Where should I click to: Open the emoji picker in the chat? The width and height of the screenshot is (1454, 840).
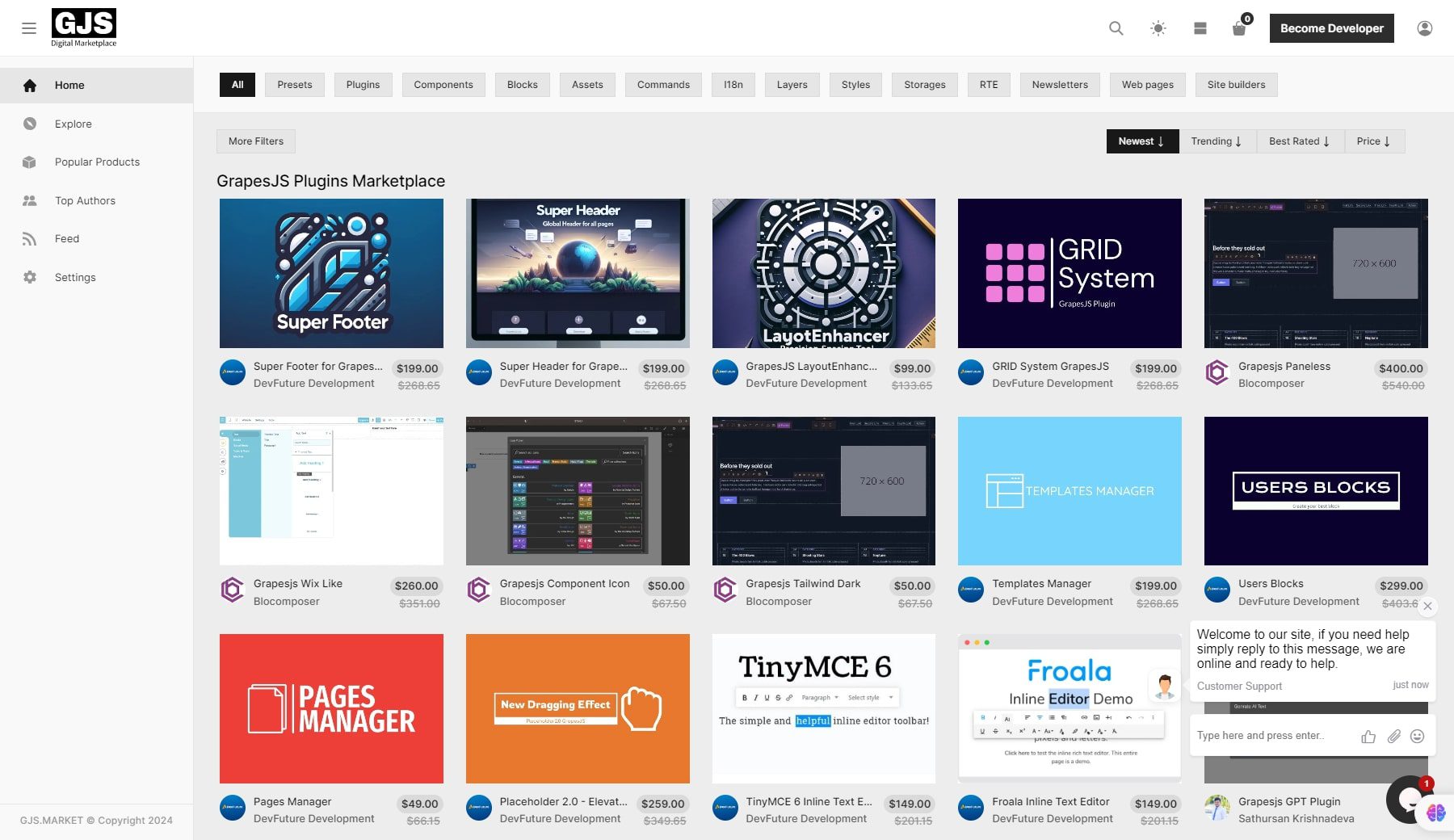pos(1417,736)
